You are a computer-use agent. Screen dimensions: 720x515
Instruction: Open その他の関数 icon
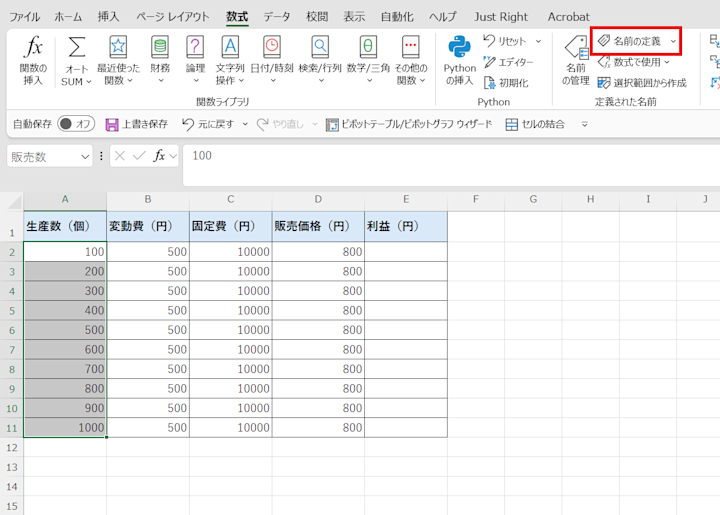pos(411,47)
